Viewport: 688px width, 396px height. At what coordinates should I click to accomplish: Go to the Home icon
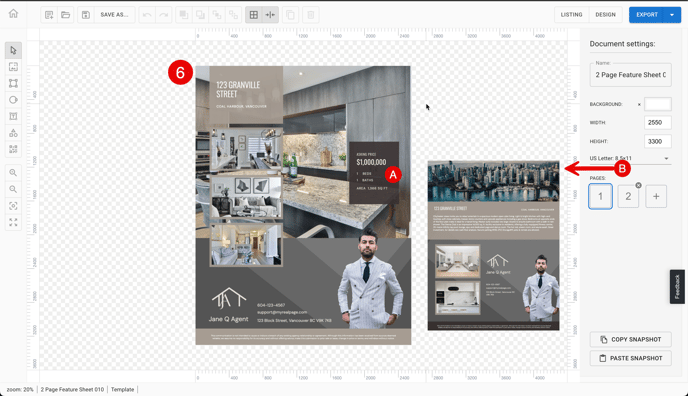tap(14, 14)
